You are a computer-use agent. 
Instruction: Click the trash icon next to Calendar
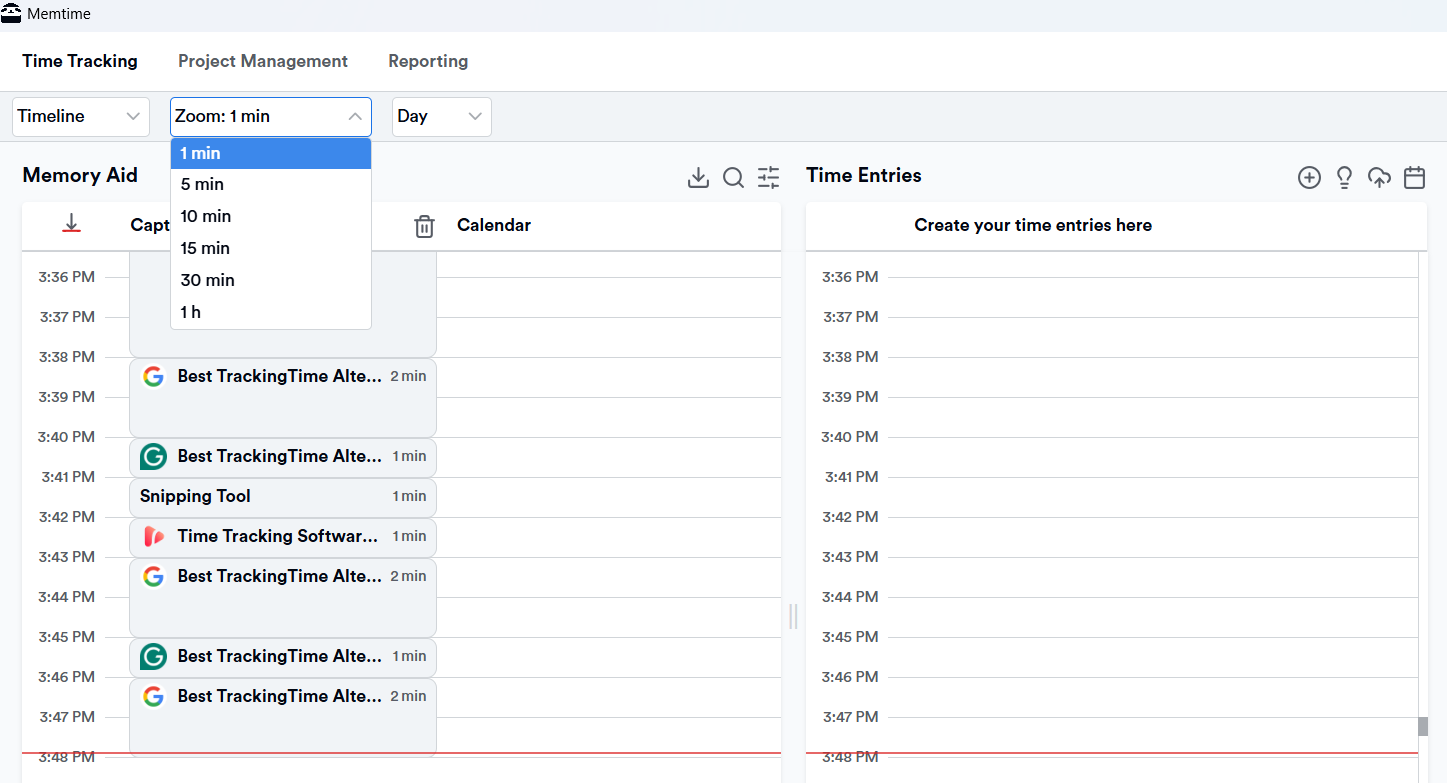point(424,226)
